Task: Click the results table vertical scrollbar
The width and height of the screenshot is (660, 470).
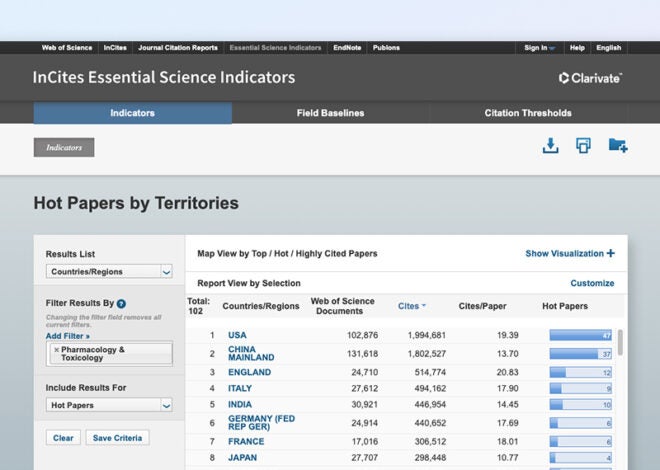Action: (x=621, y=342)
